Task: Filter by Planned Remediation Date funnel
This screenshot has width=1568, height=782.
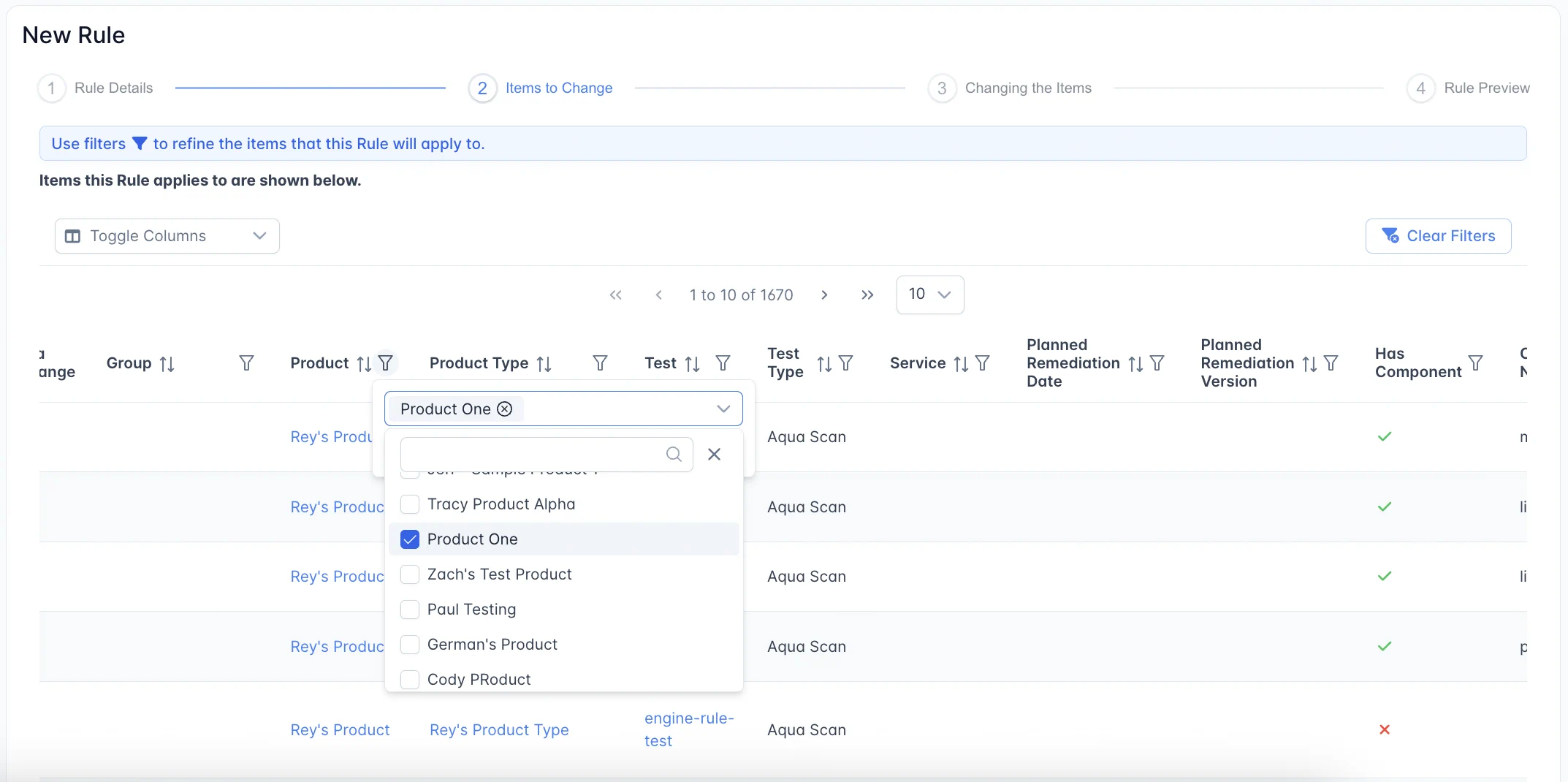Action: click(1157, 363)
